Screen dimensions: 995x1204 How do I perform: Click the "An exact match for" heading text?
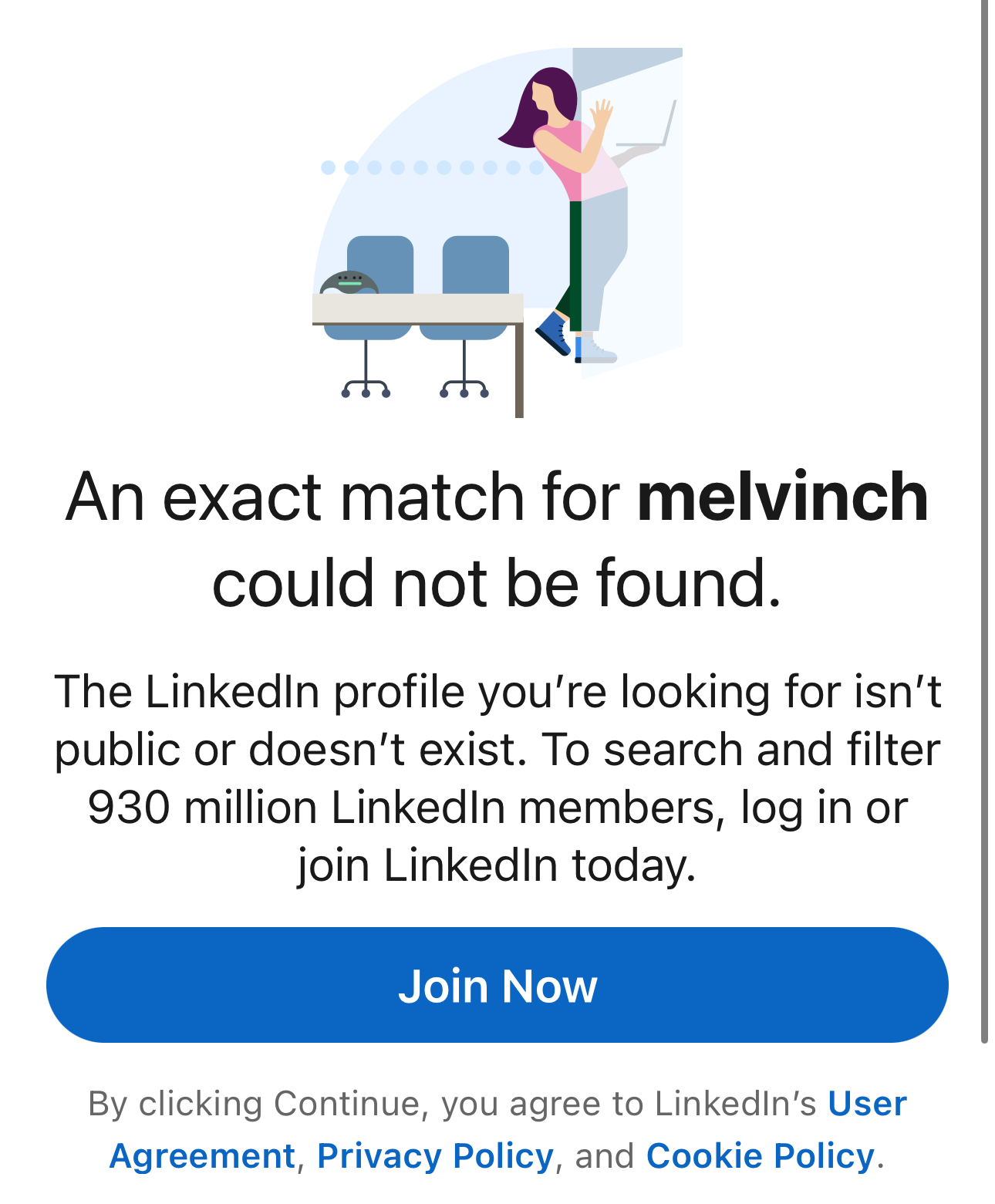click(x=343, y=497)
